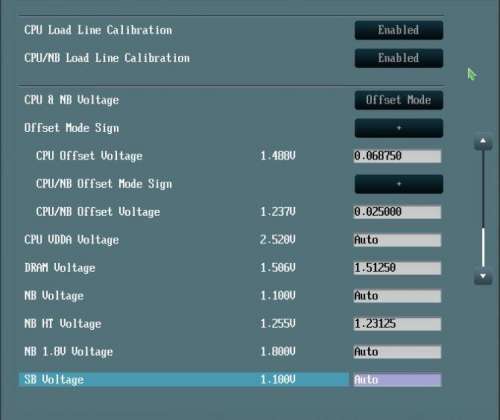Click the scrollbar down arrow
Screen dimensions: 500x420
click(483, 277)
